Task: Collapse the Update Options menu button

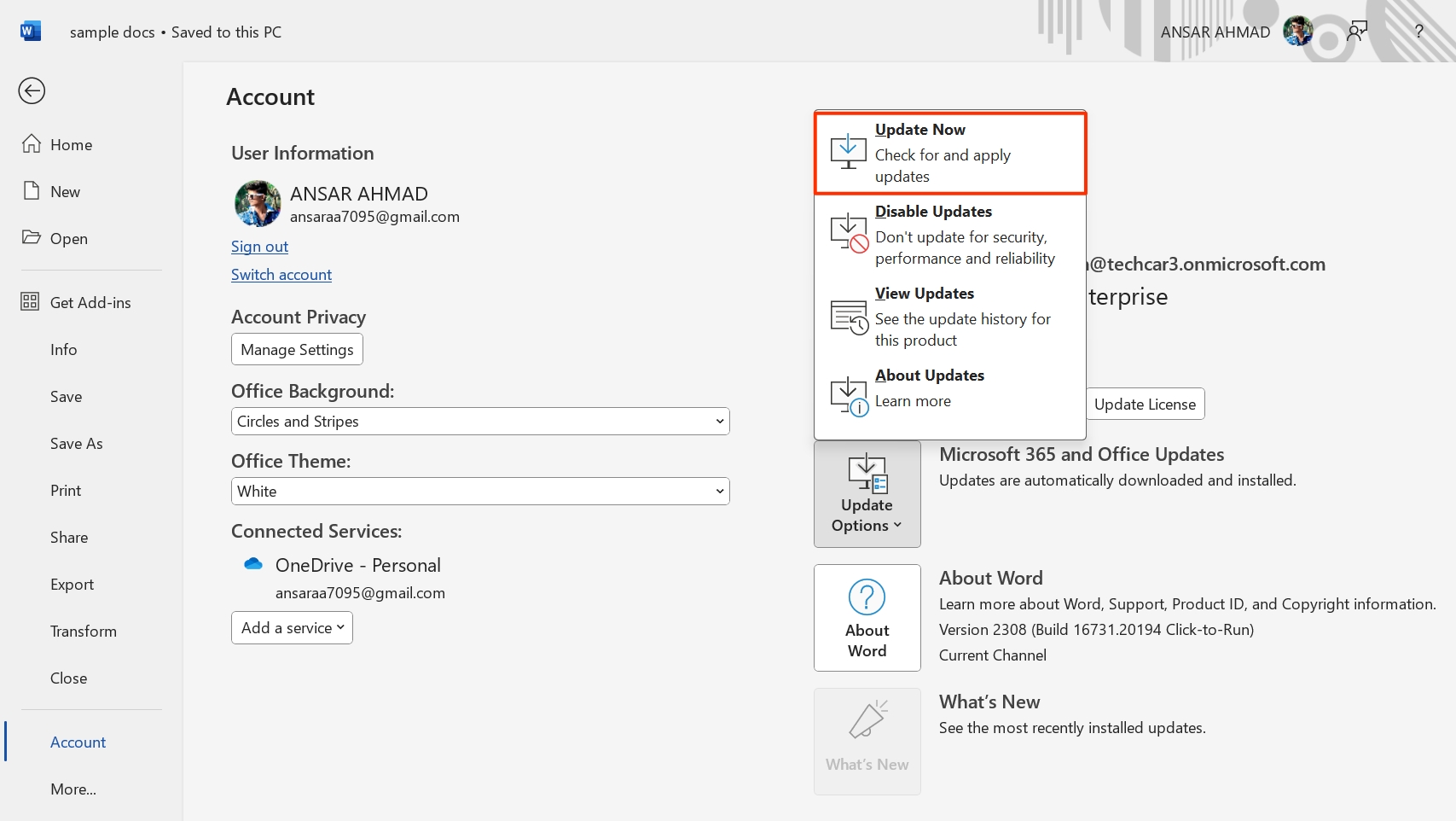Action: [x=867, y=494]
